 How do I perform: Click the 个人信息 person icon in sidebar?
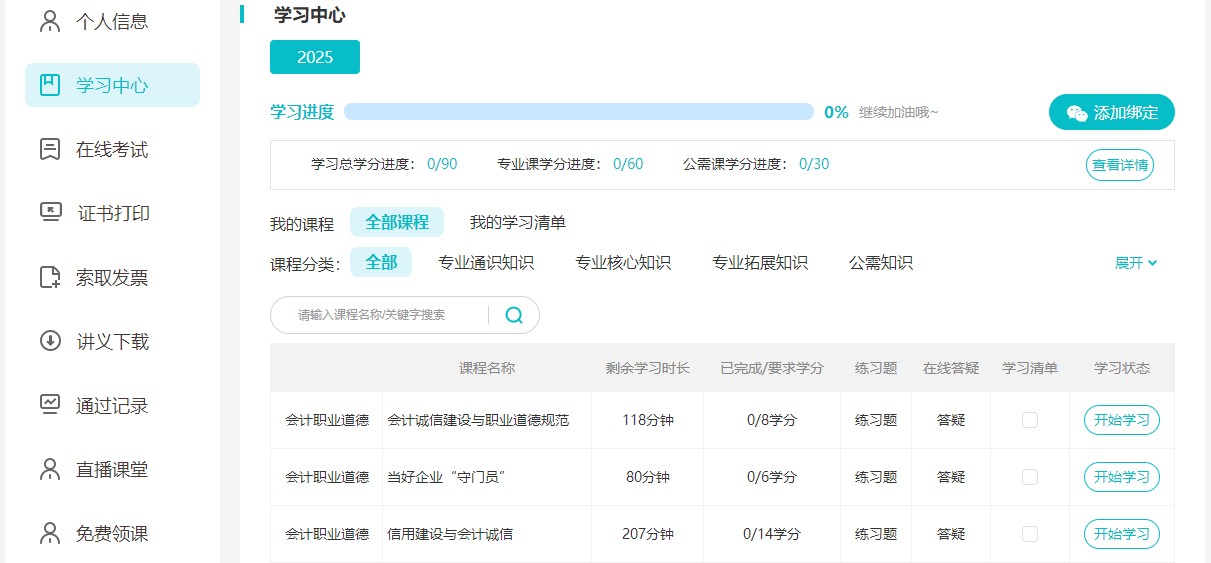[x=50, y=21]
